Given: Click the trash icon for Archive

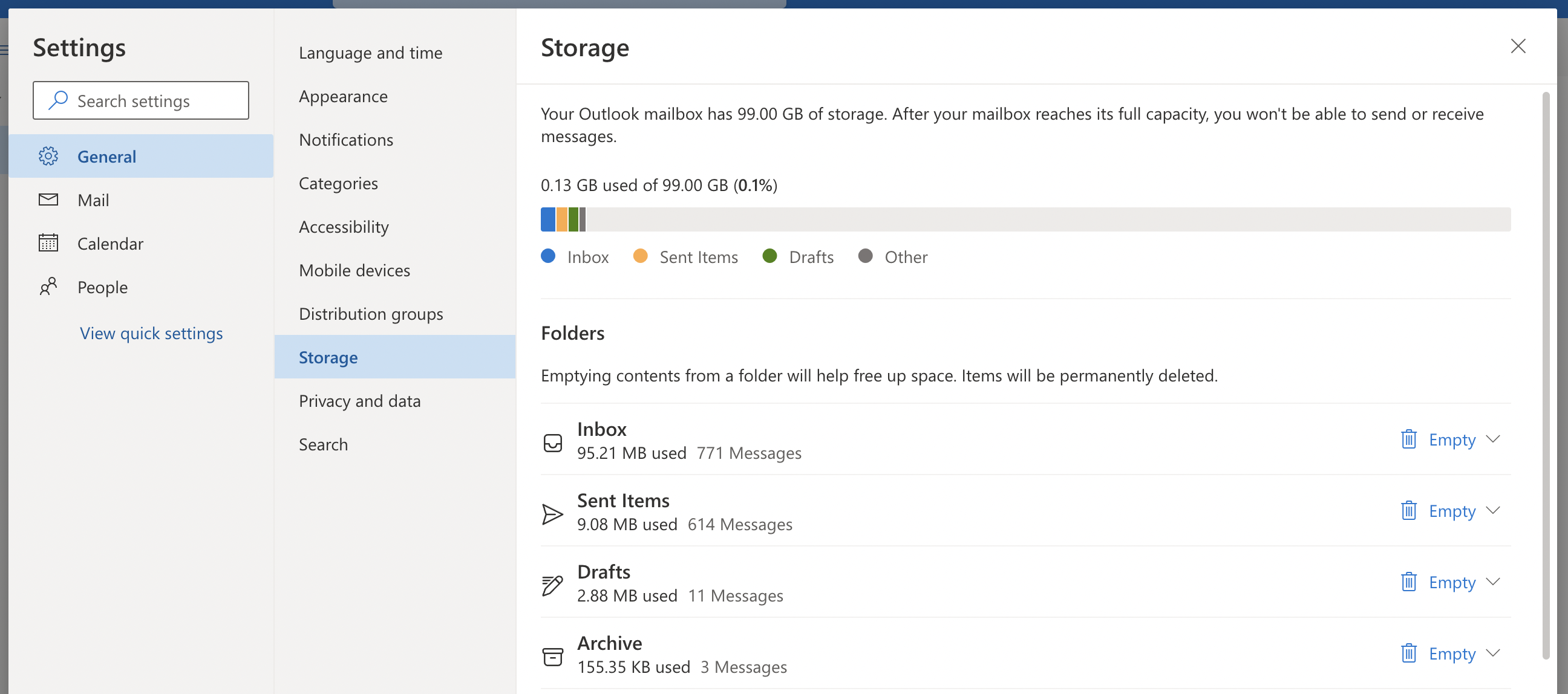Looking at the screenshot, I should pyautogui.click(x=1408, y=653).
